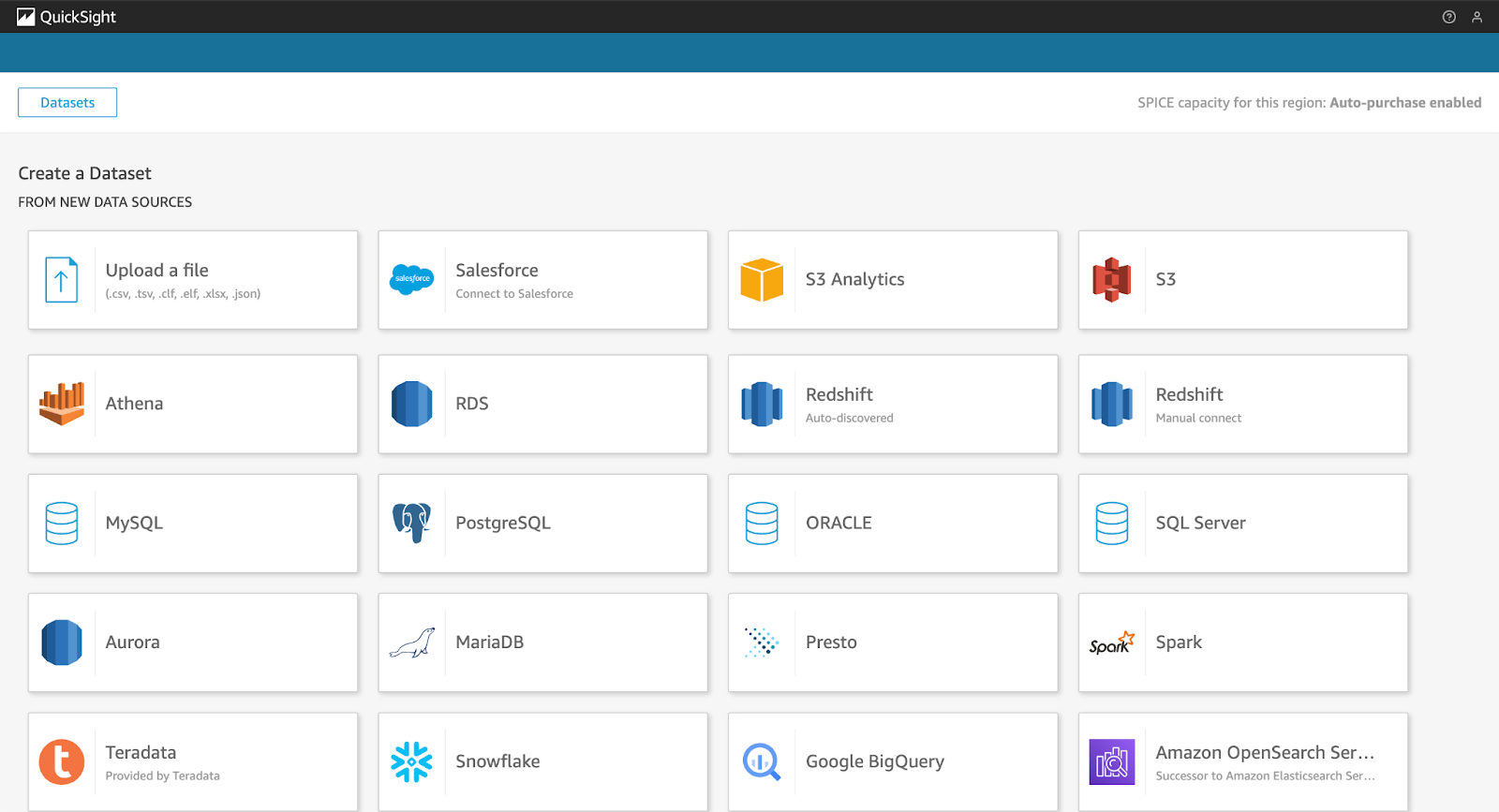This screenshot has width=1499, height=812.
Task: Select the MySQL source label
Action: pos(134,523)
